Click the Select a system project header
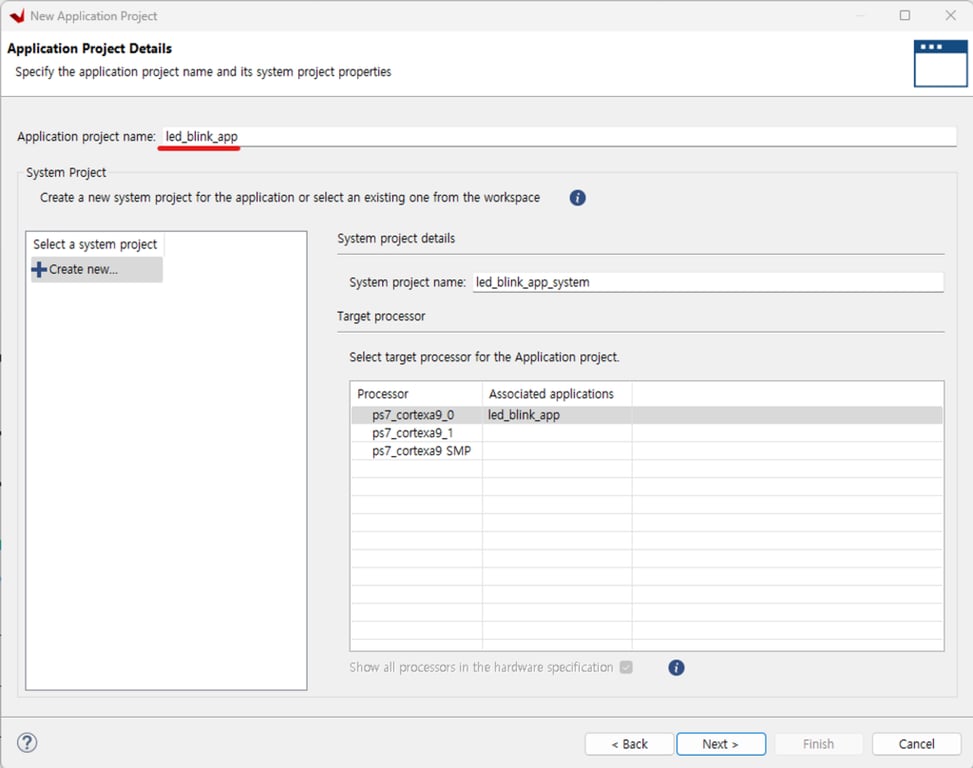This screenshot has height=768, width=973. (x=95, y=244)
